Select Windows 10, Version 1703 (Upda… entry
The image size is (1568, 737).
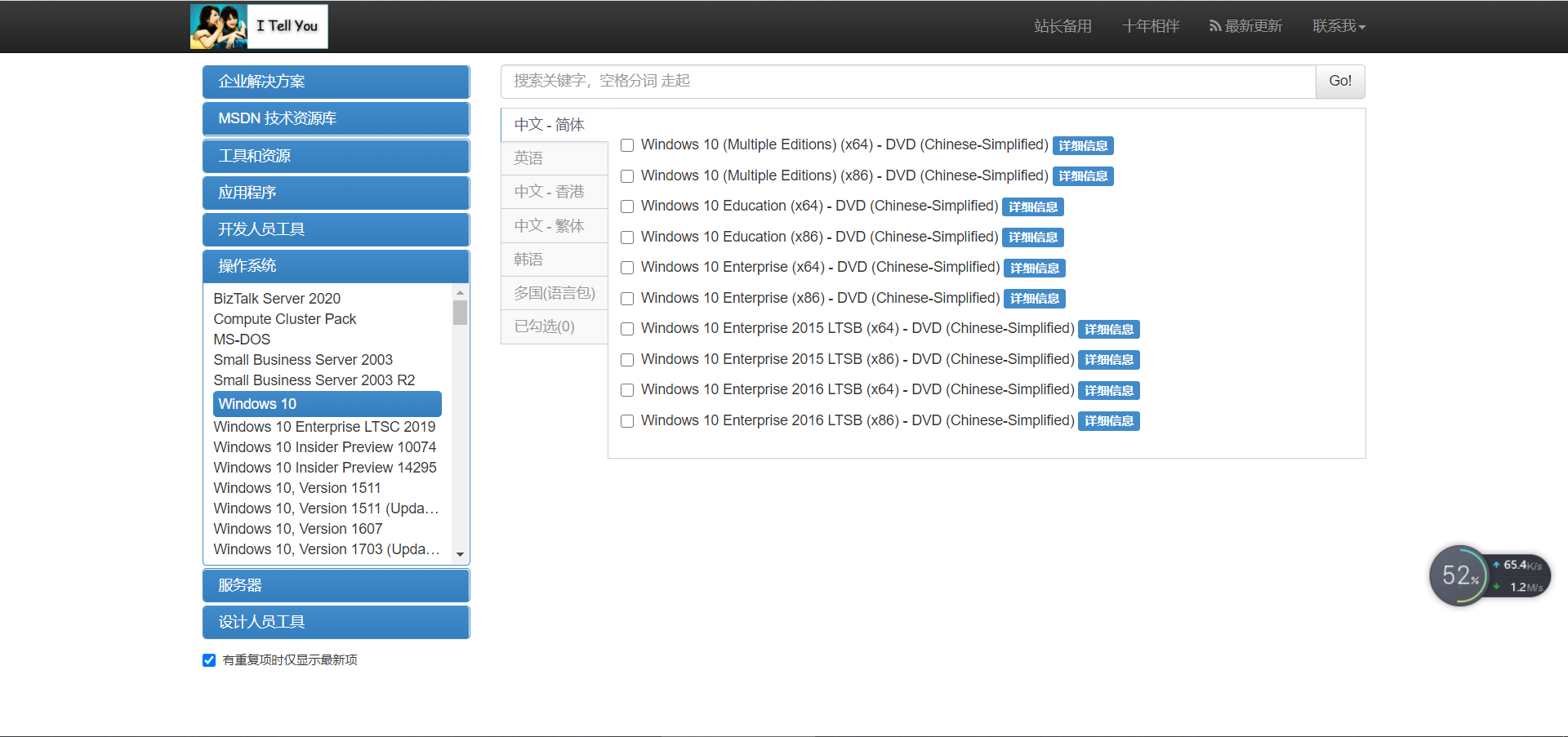pos(327,549)
